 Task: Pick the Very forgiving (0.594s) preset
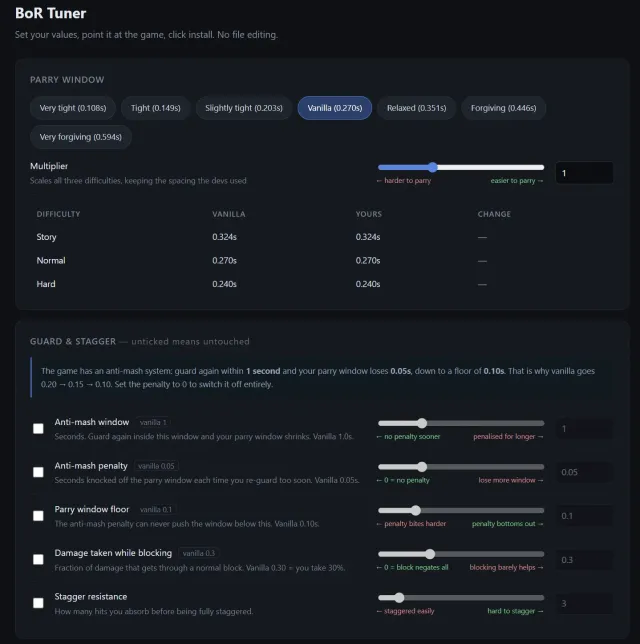coord(81,137)
